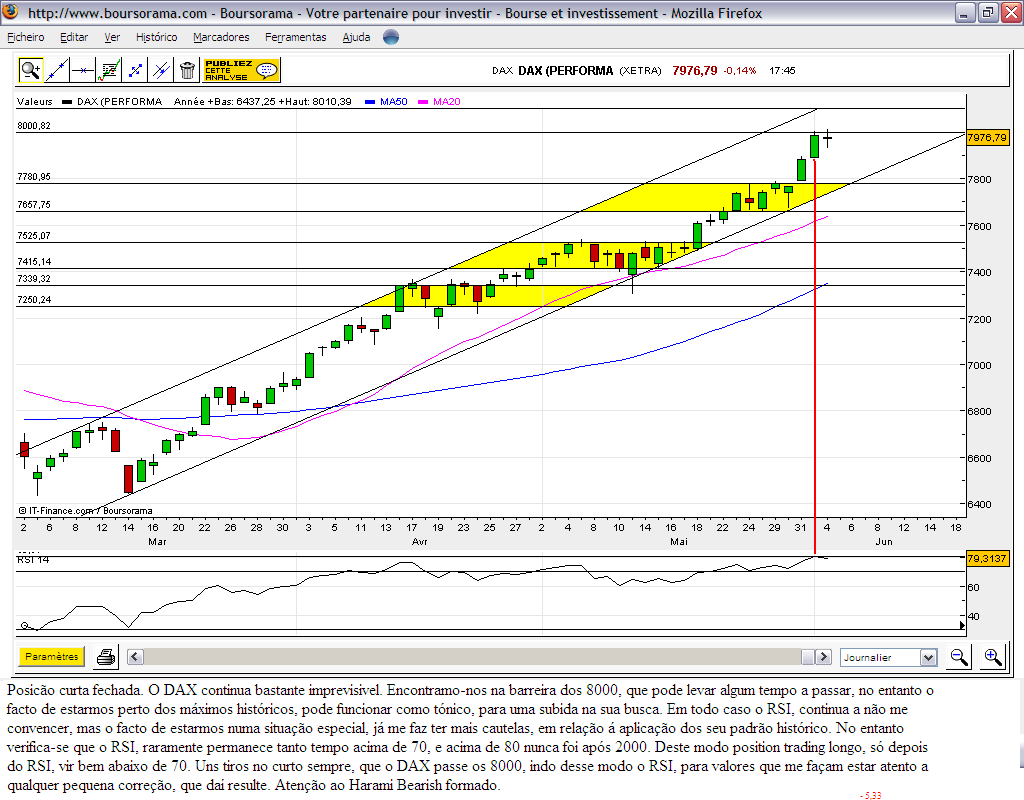Click the blue MA50 color marker
1024x800 pixels.
pyautogui.click(x=370, y=102)
